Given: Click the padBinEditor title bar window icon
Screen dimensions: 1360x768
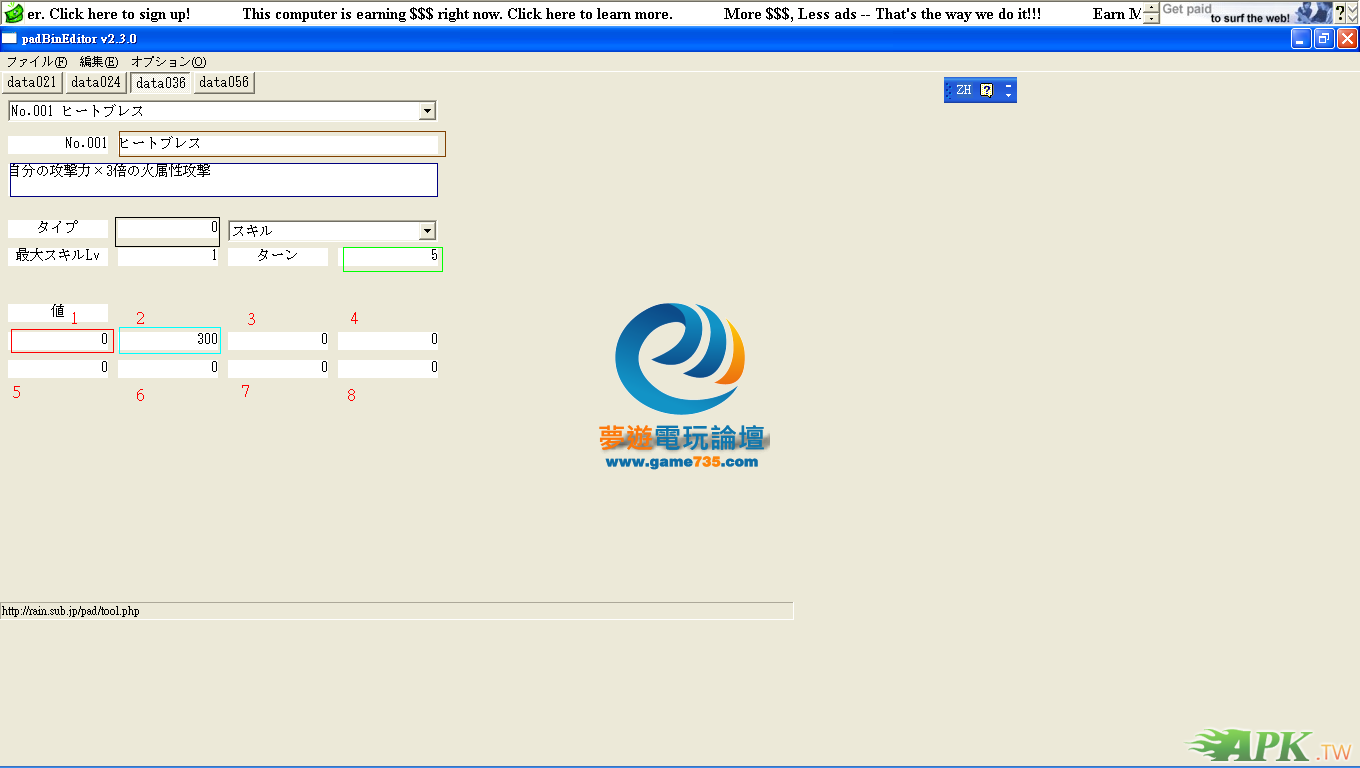Looking at the screenshot, I should [9, 39].
